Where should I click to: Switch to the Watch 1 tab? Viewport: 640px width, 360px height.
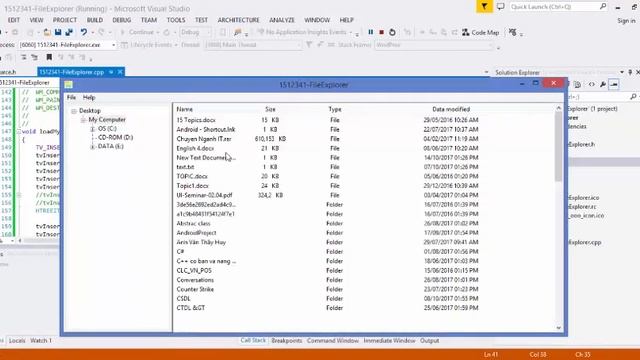pyautogui.click(x=41, y=340)
